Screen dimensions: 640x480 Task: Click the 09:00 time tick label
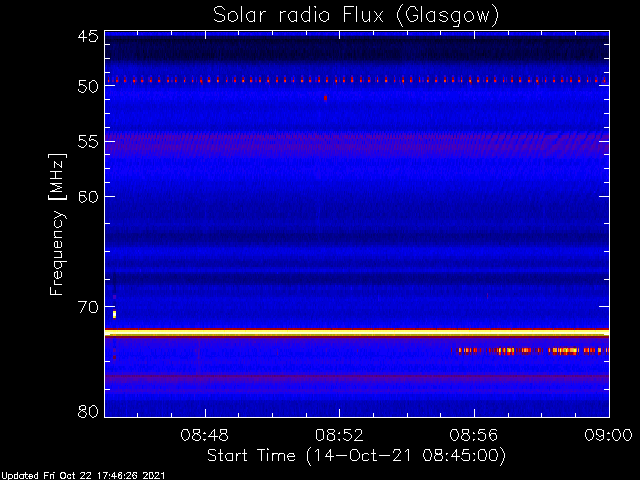(608, 436)
